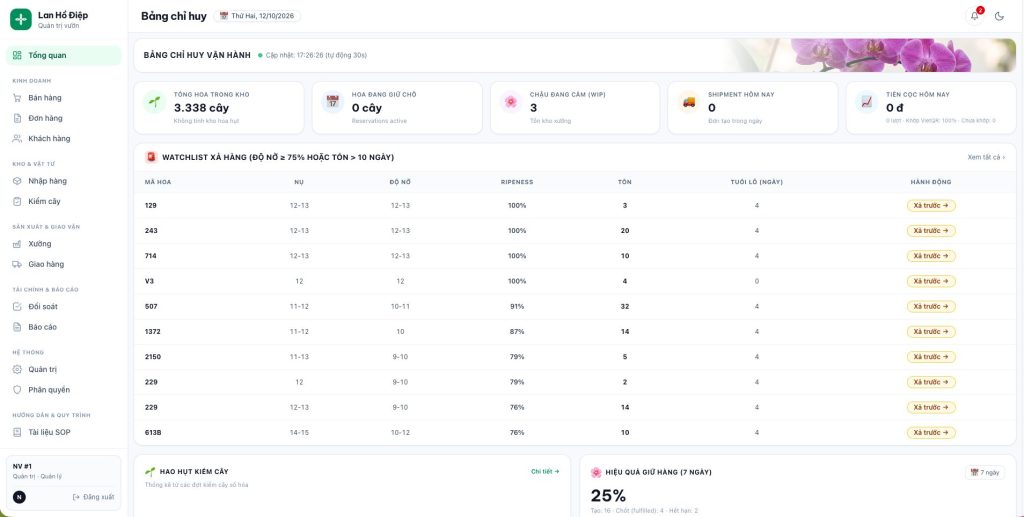Click the Watchlist xả hàng red icon

point(151,157)
